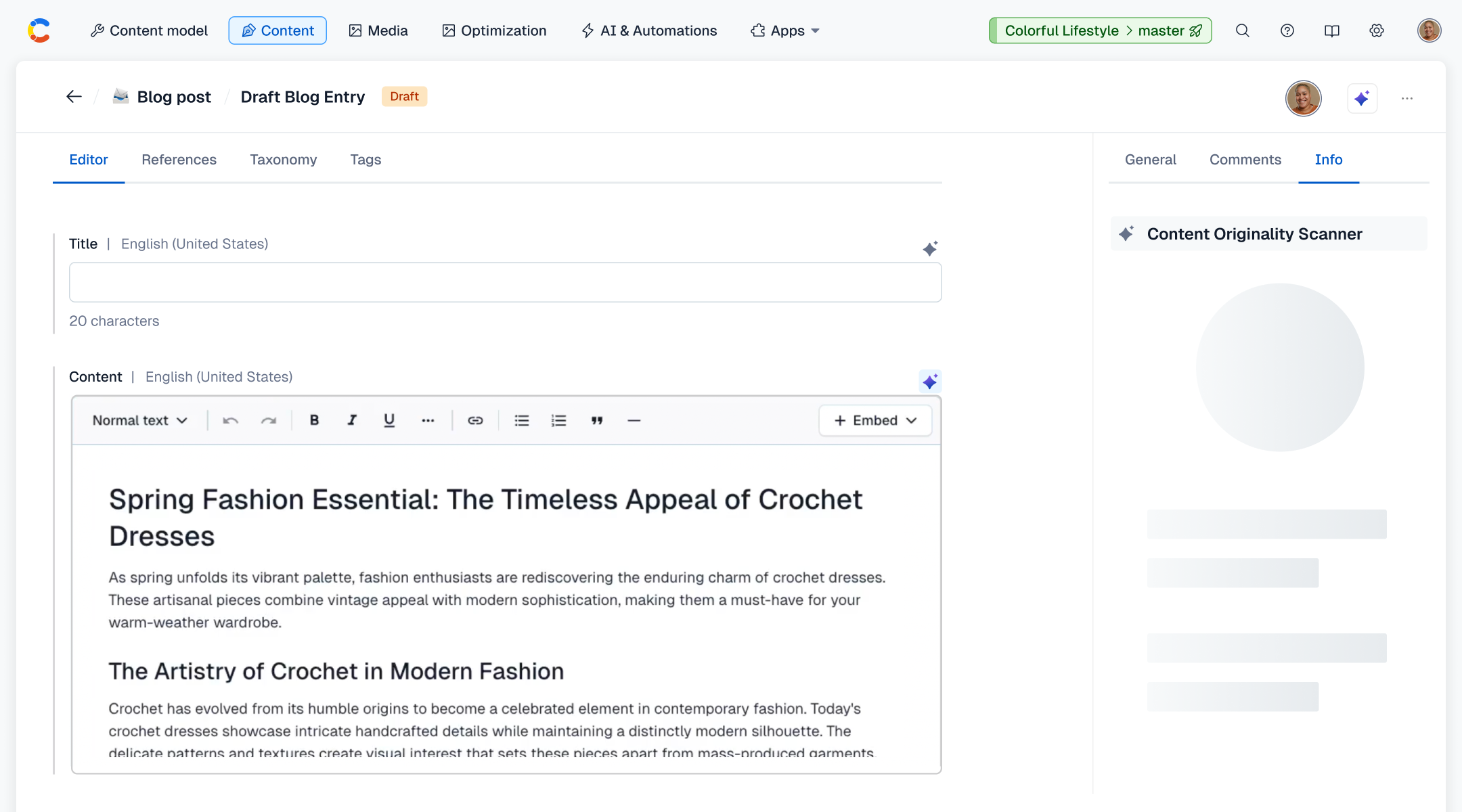Click the Colorful Lifestyle master environment button

point(1100,30)
